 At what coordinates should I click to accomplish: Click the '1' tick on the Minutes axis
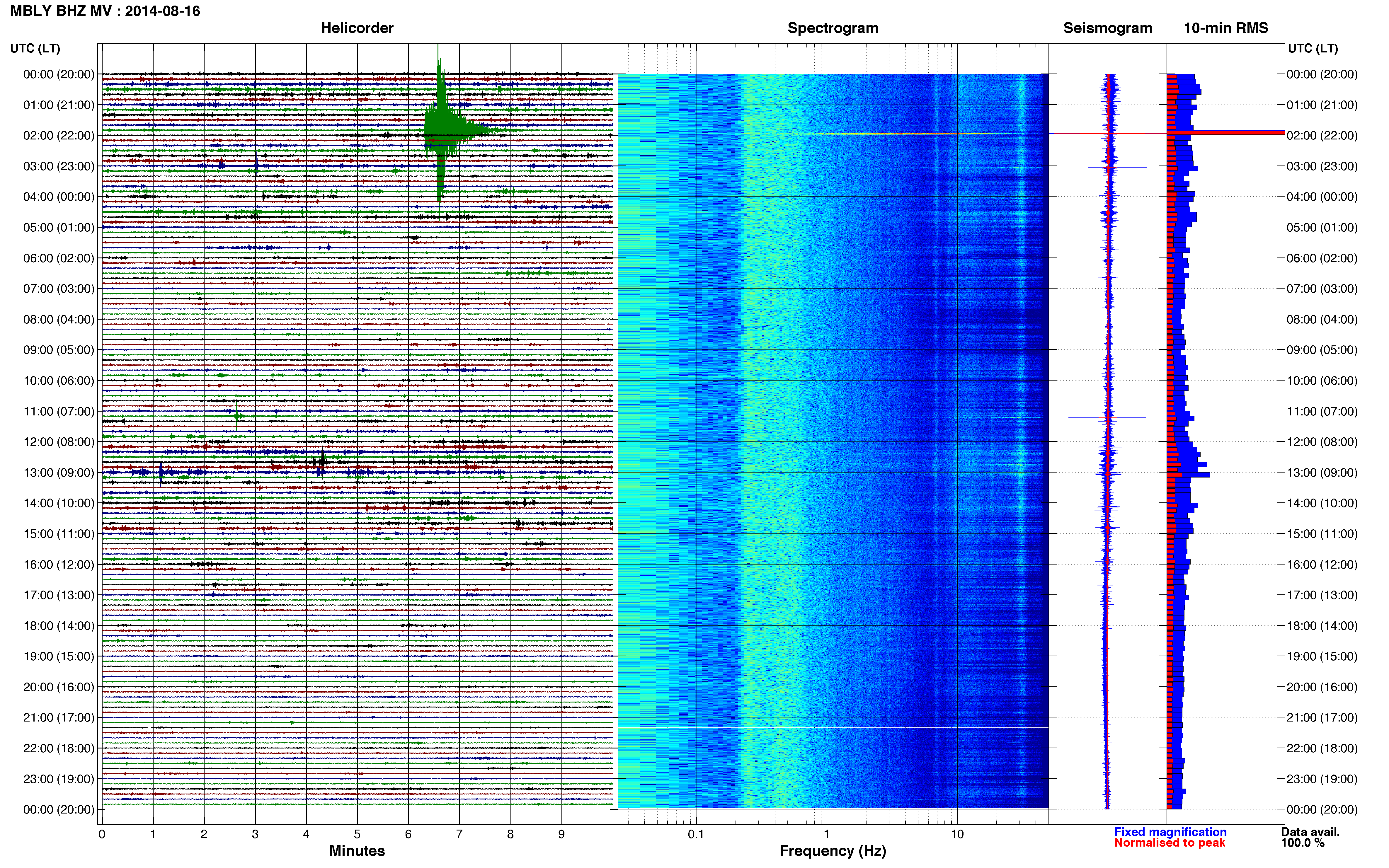click(153, 834)
